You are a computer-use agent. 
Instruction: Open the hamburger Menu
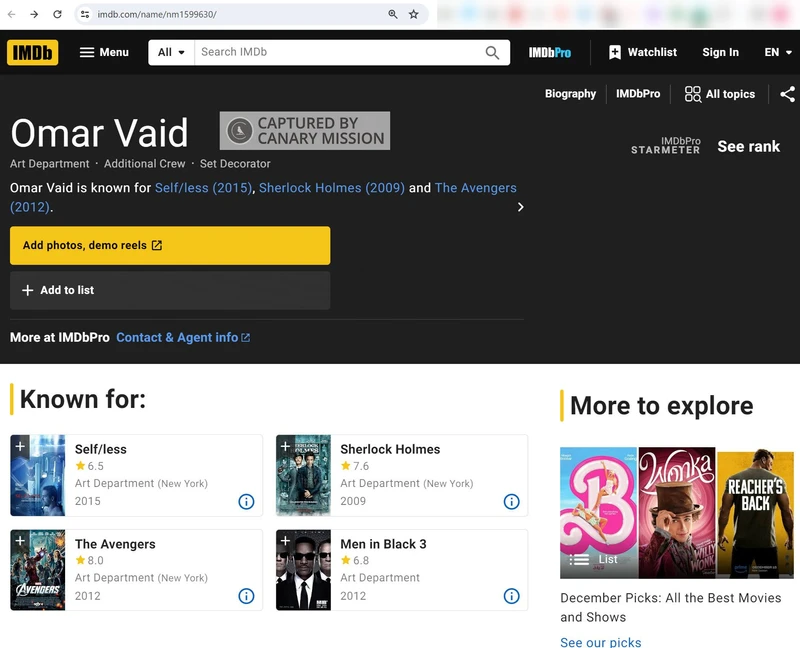pyautogui.click(x=104, y=52)
